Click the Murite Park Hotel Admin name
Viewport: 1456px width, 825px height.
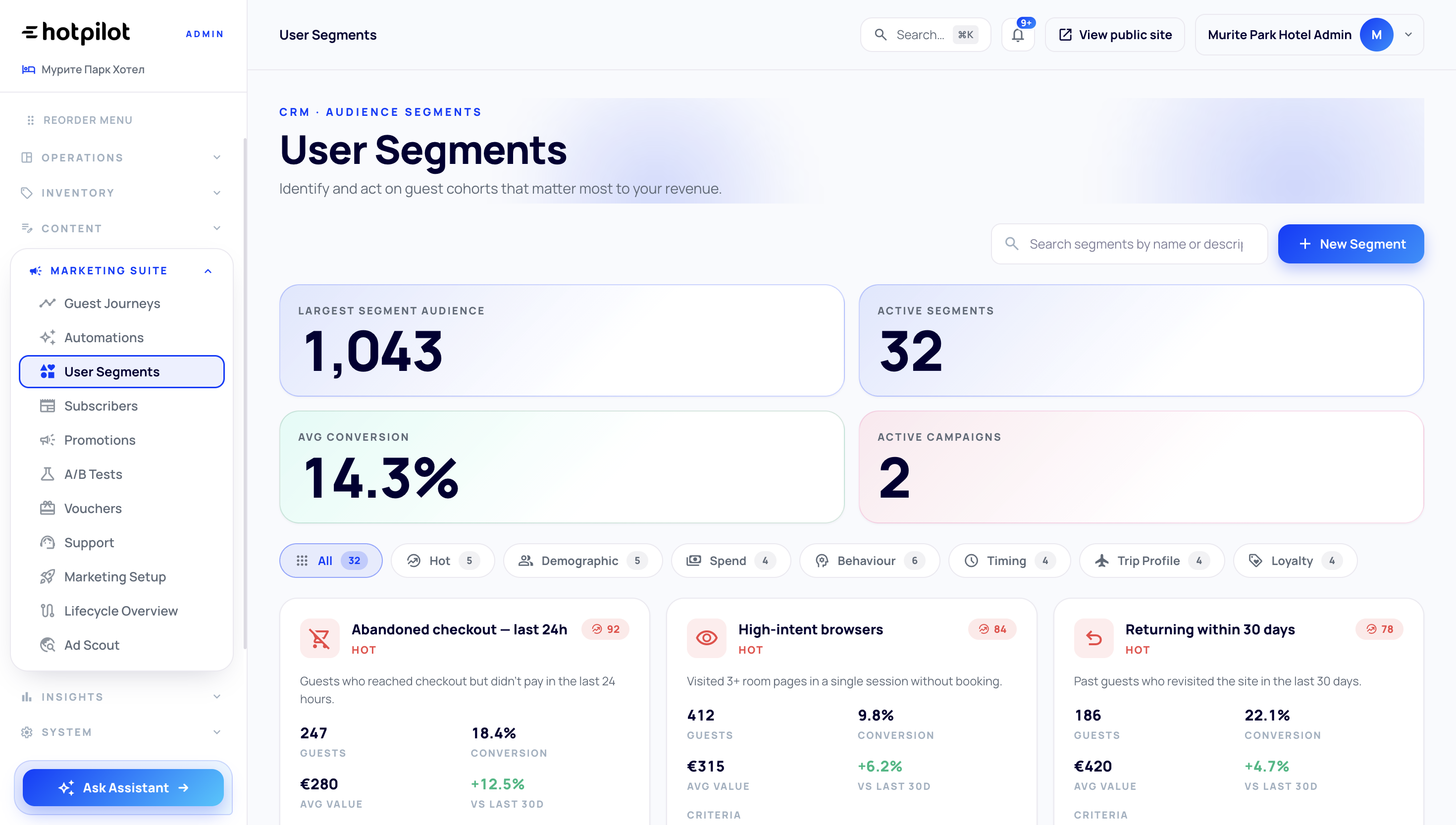click(1279, 35)
